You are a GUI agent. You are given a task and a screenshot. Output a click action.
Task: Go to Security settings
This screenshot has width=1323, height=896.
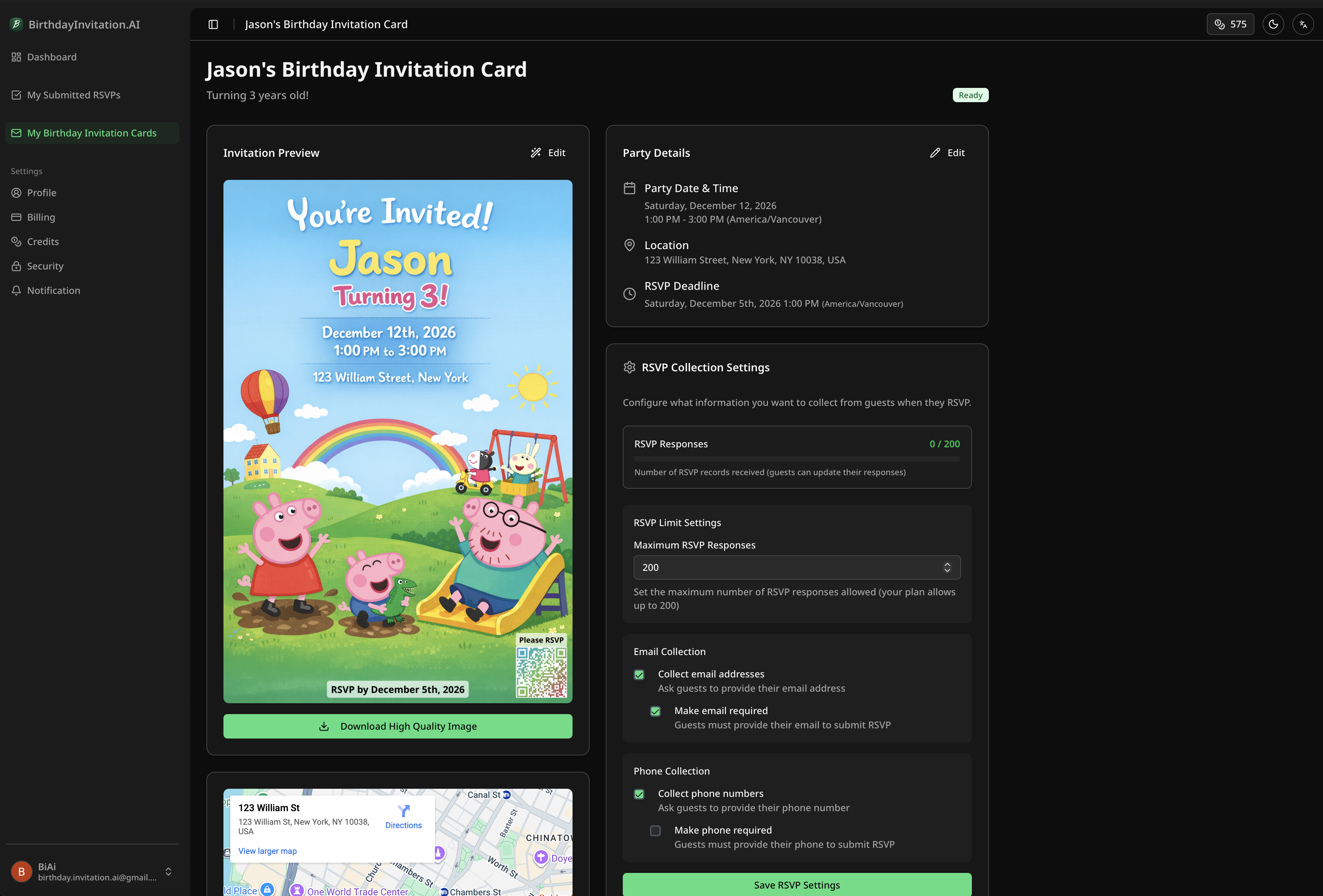pos(45,266)
